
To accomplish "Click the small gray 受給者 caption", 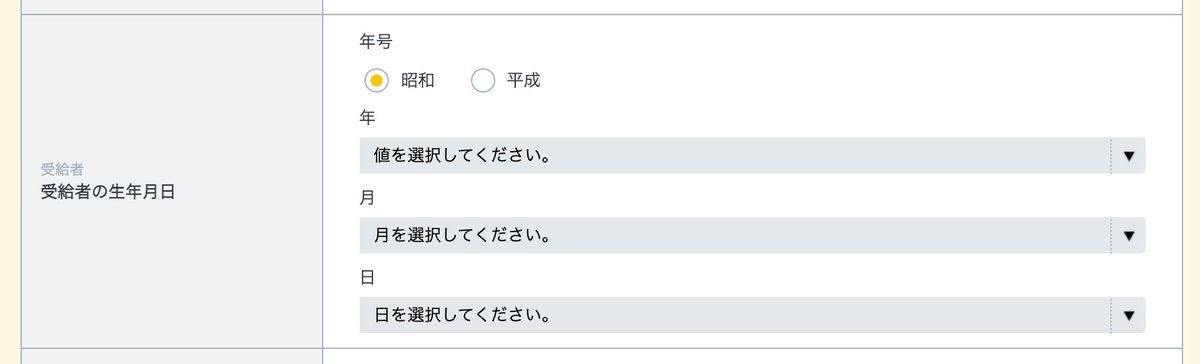I will (x=62, y=170).
